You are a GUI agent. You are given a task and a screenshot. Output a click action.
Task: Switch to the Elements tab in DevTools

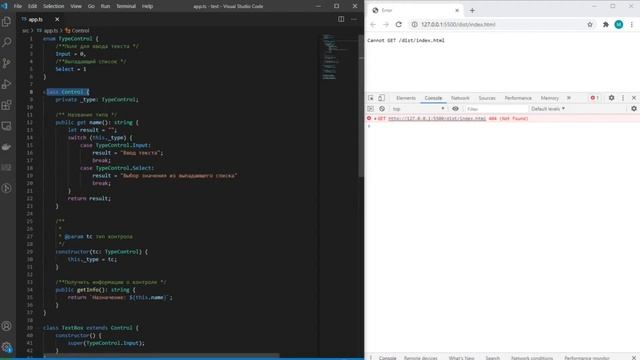point(406,98)
